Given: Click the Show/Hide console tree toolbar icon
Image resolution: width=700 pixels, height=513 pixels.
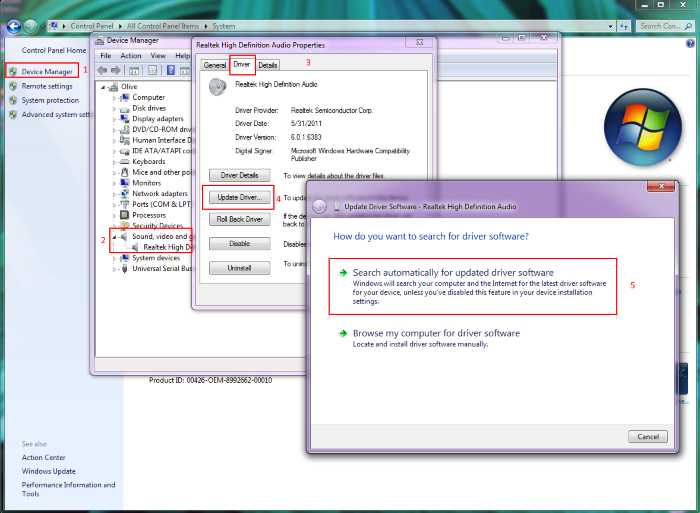Looking at the screenshot, I should (134, 70).
